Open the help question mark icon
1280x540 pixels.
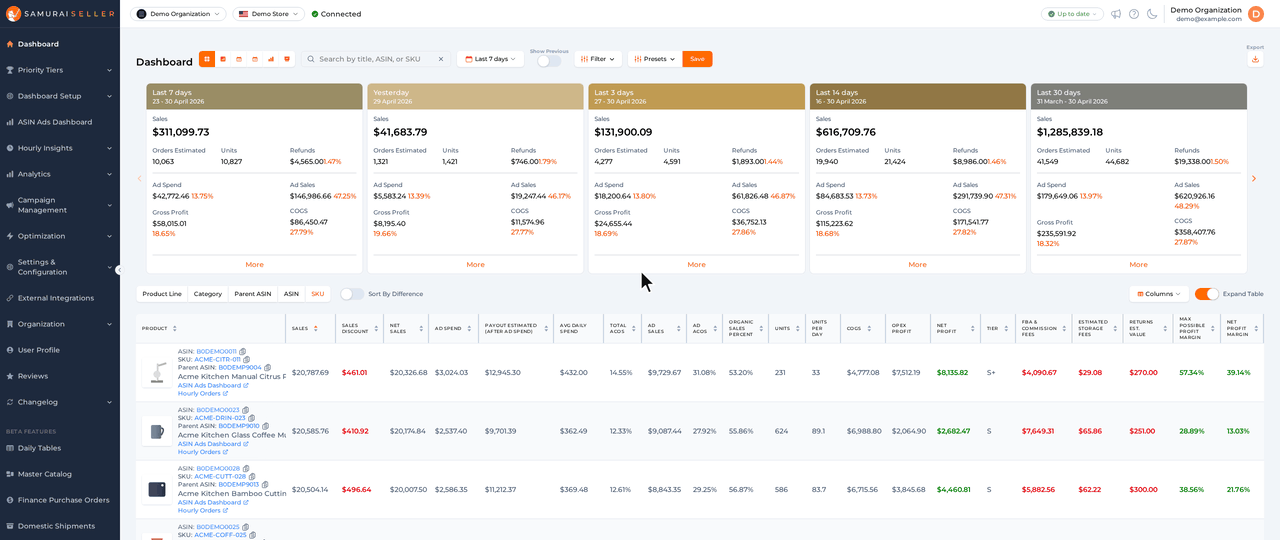point(1134,14)
